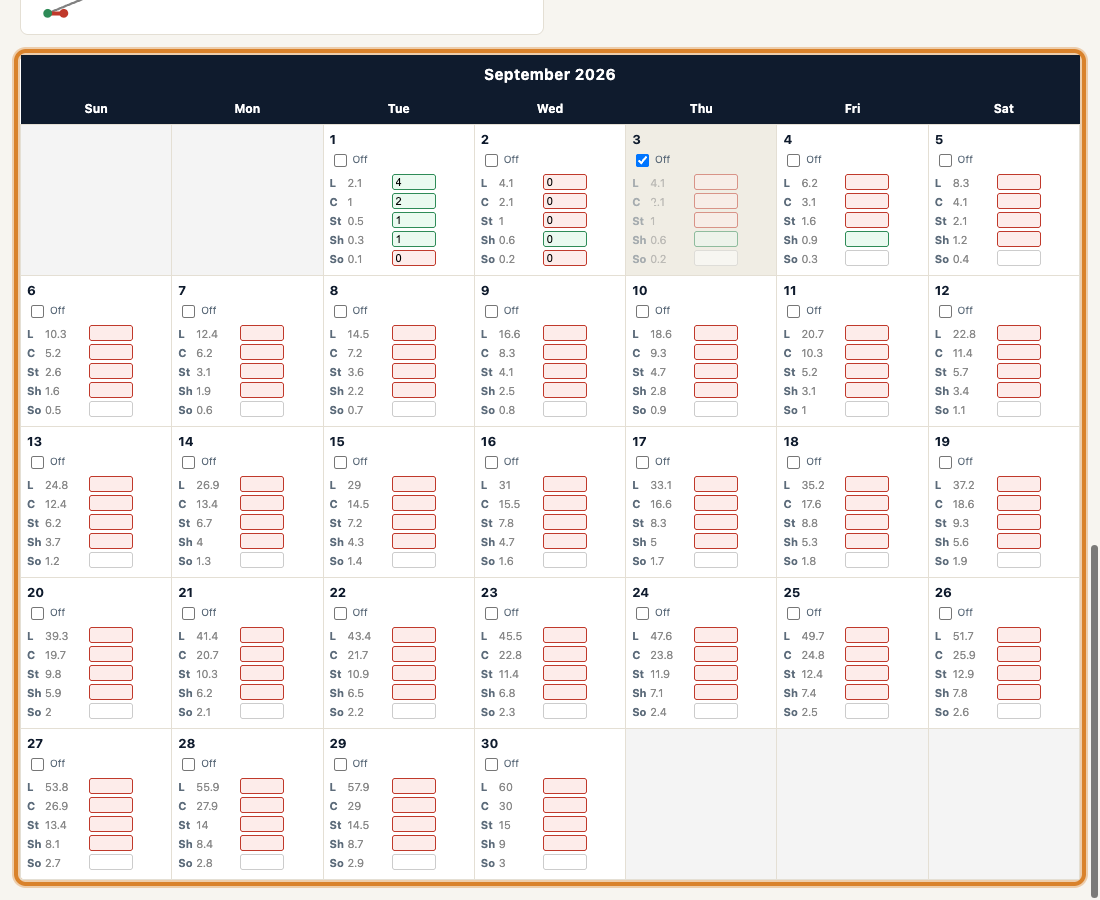Click the L input on September 1

(x=414, y=182)
